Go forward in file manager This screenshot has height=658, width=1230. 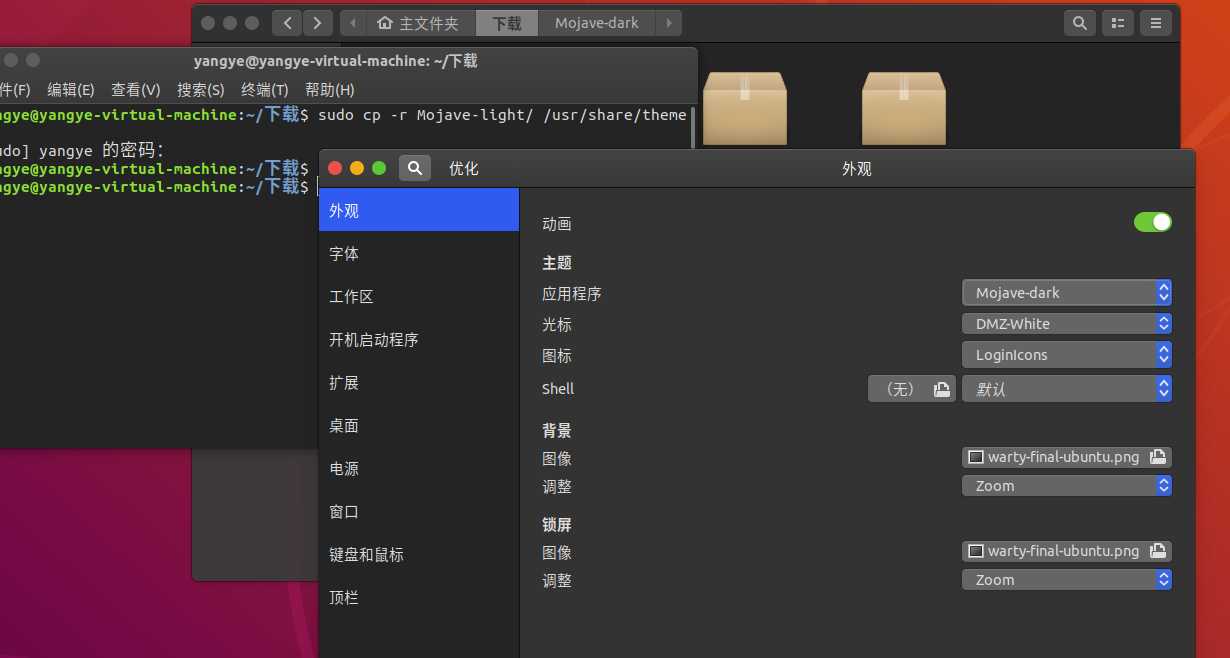pyautogui.click(x=318, y=22)
